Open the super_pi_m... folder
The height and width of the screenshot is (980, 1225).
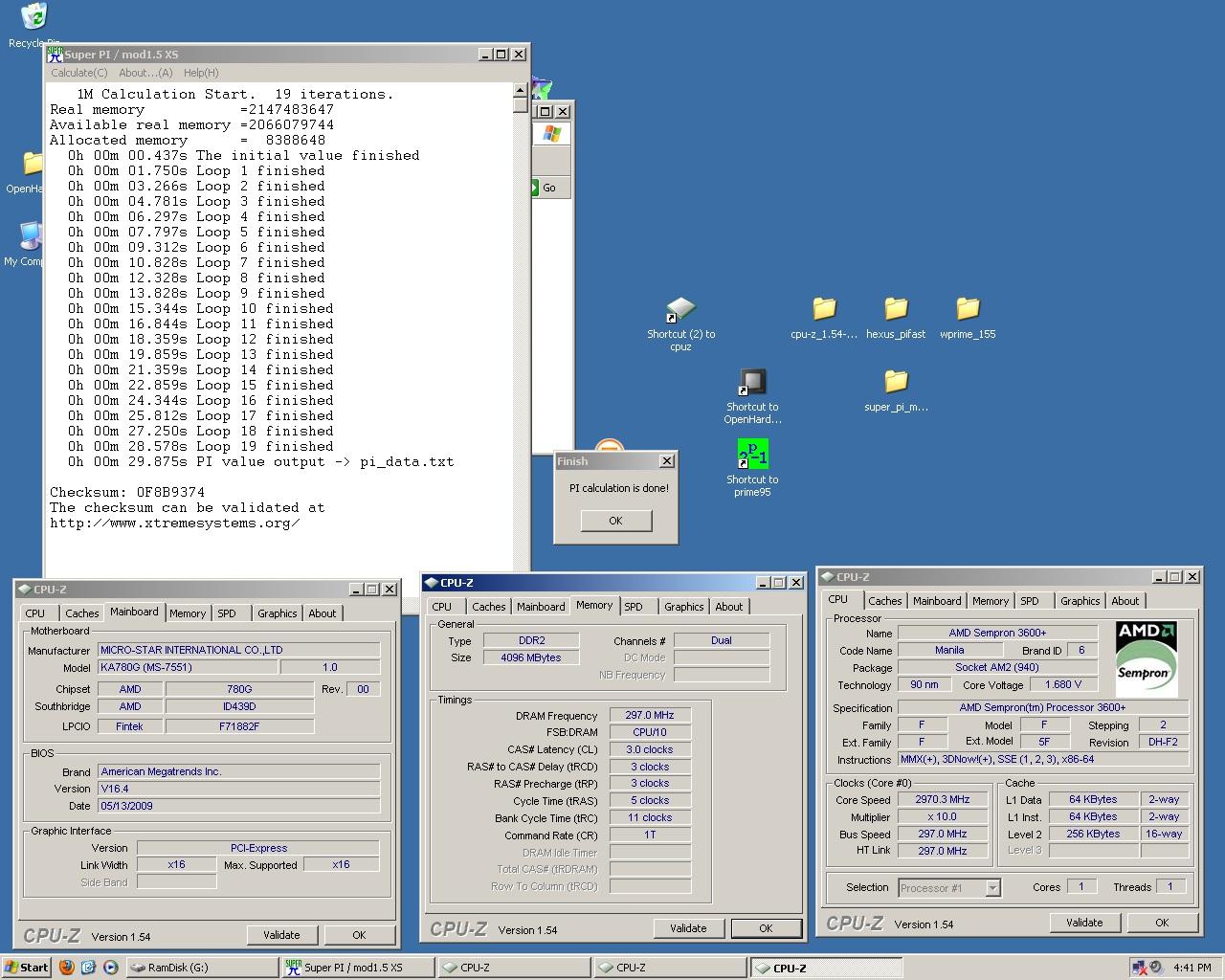click(x=896, y=381)
